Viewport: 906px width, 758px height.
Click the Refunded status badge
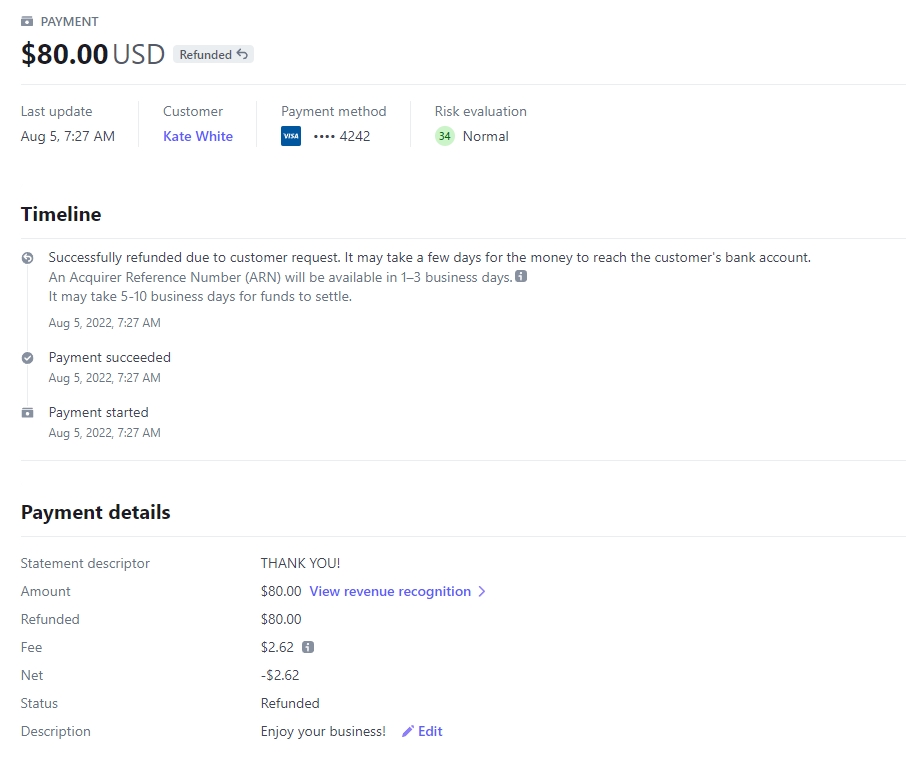213,54
